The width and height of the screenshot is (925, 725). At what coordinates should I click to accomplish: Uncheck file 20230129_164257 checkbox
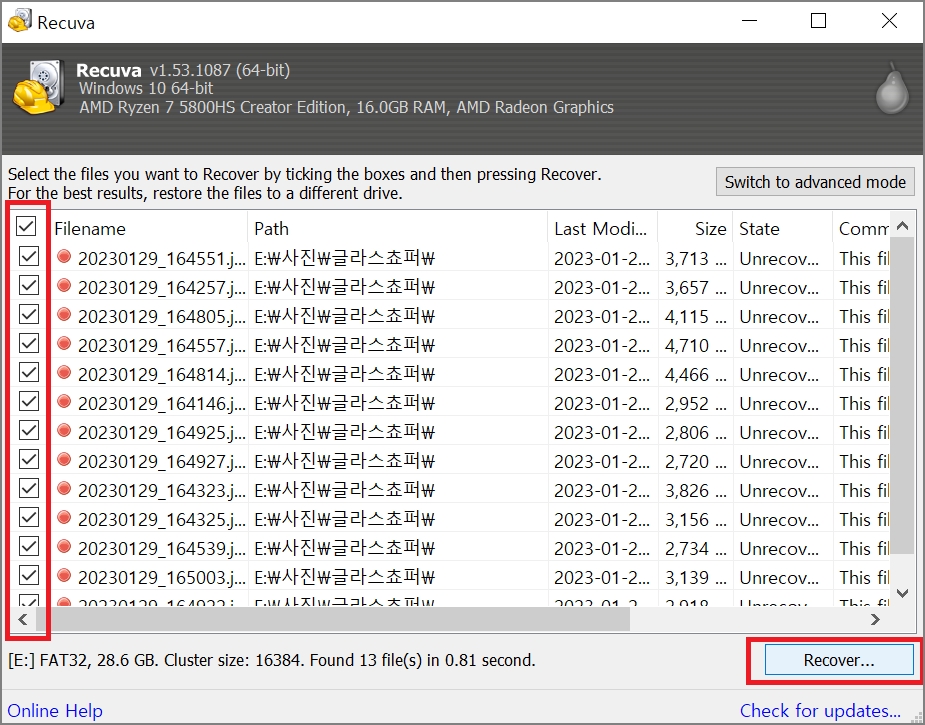[x=29, y=286]
